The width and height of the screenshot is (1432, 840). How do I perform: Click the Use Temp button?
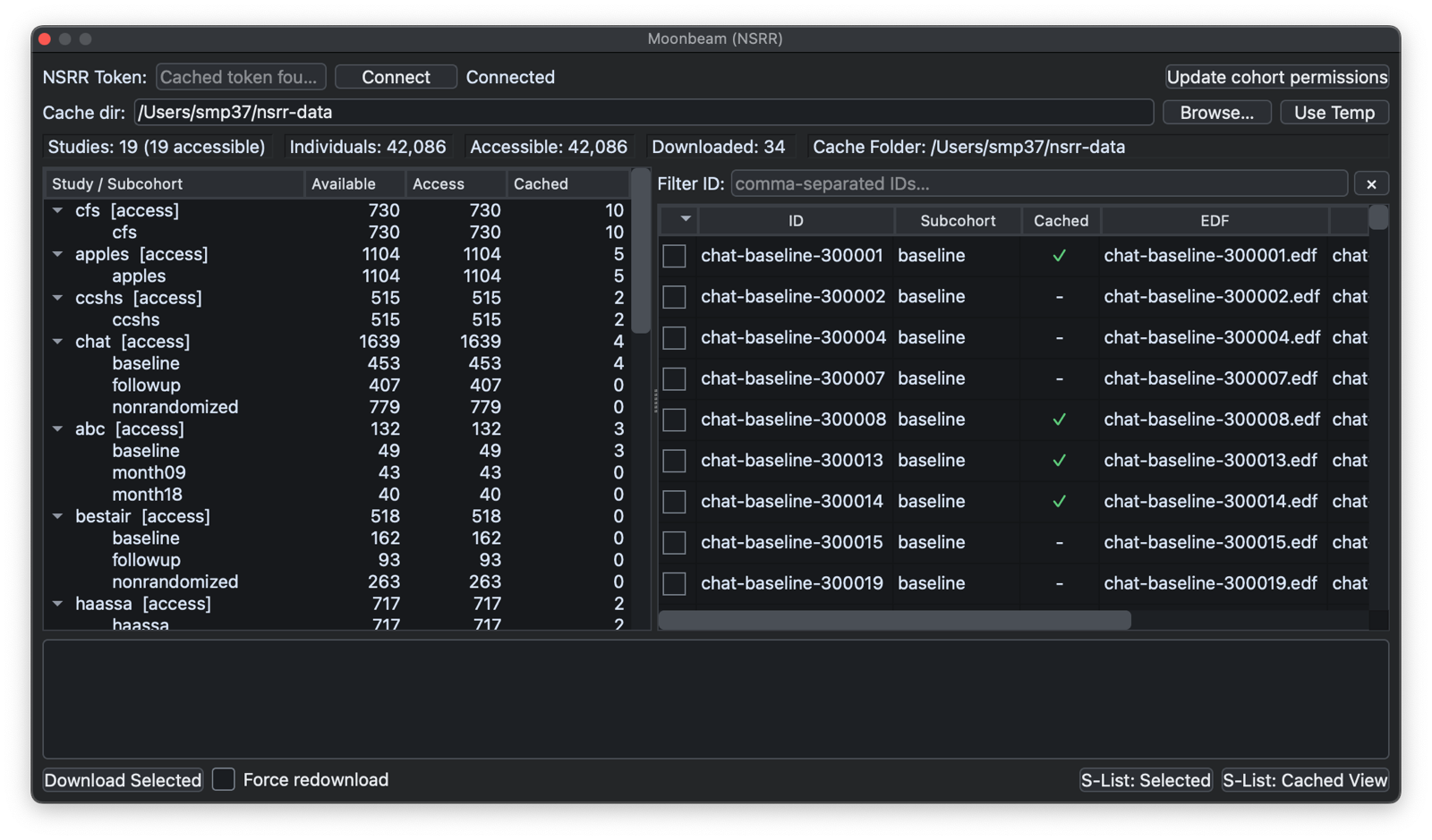(1334, 113)
